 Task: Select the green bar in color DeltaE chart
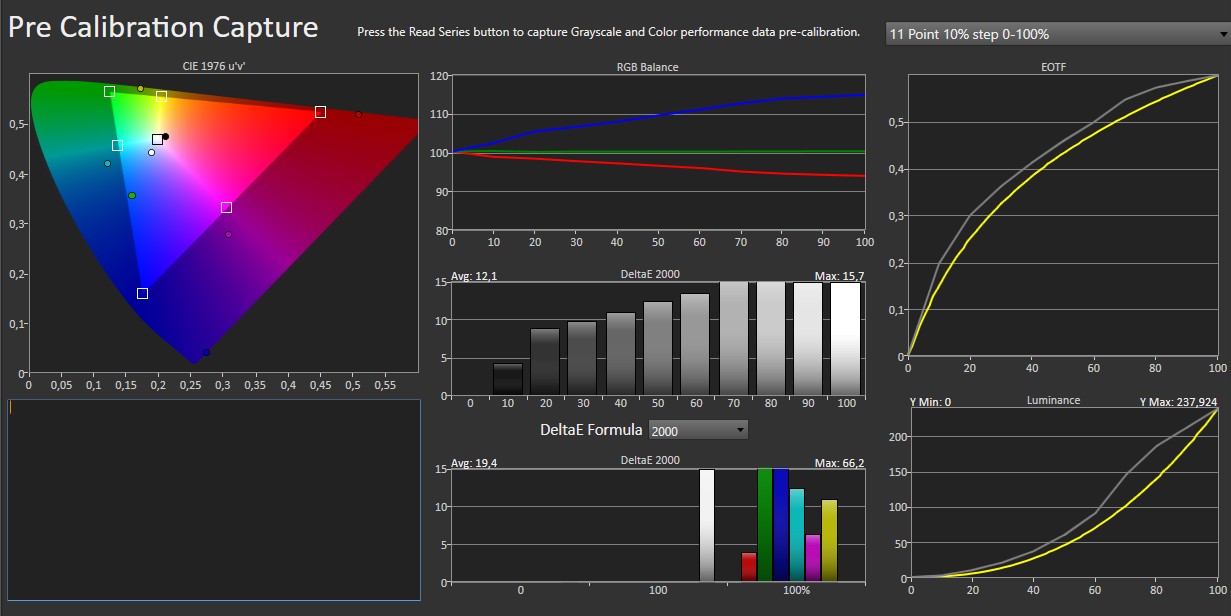point(765,525)
